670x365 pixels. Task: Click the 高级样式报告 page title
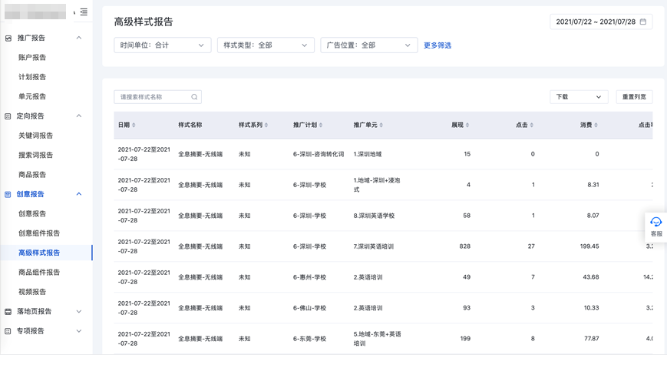point(144,22)
